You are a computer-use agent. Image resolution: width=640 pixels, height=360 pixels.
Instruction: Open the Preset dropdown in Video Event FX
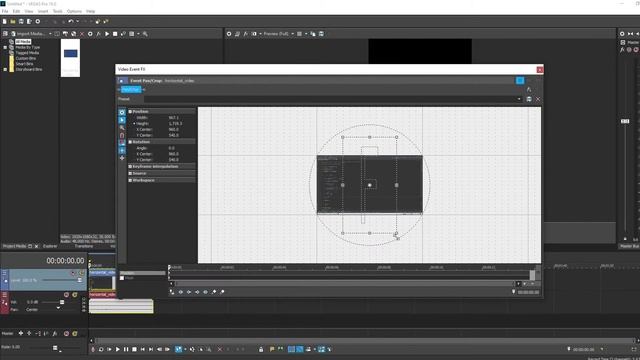[x=519, y=99]
